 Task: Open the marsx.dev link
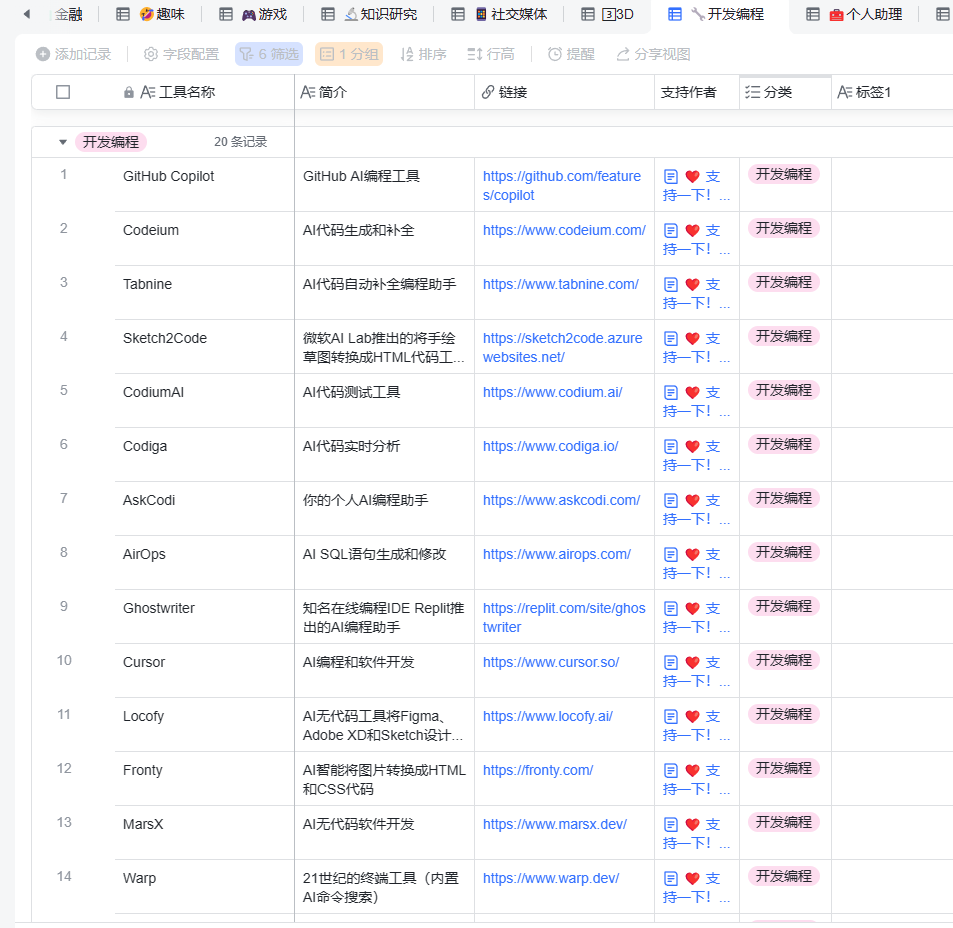tap(554, 825)
